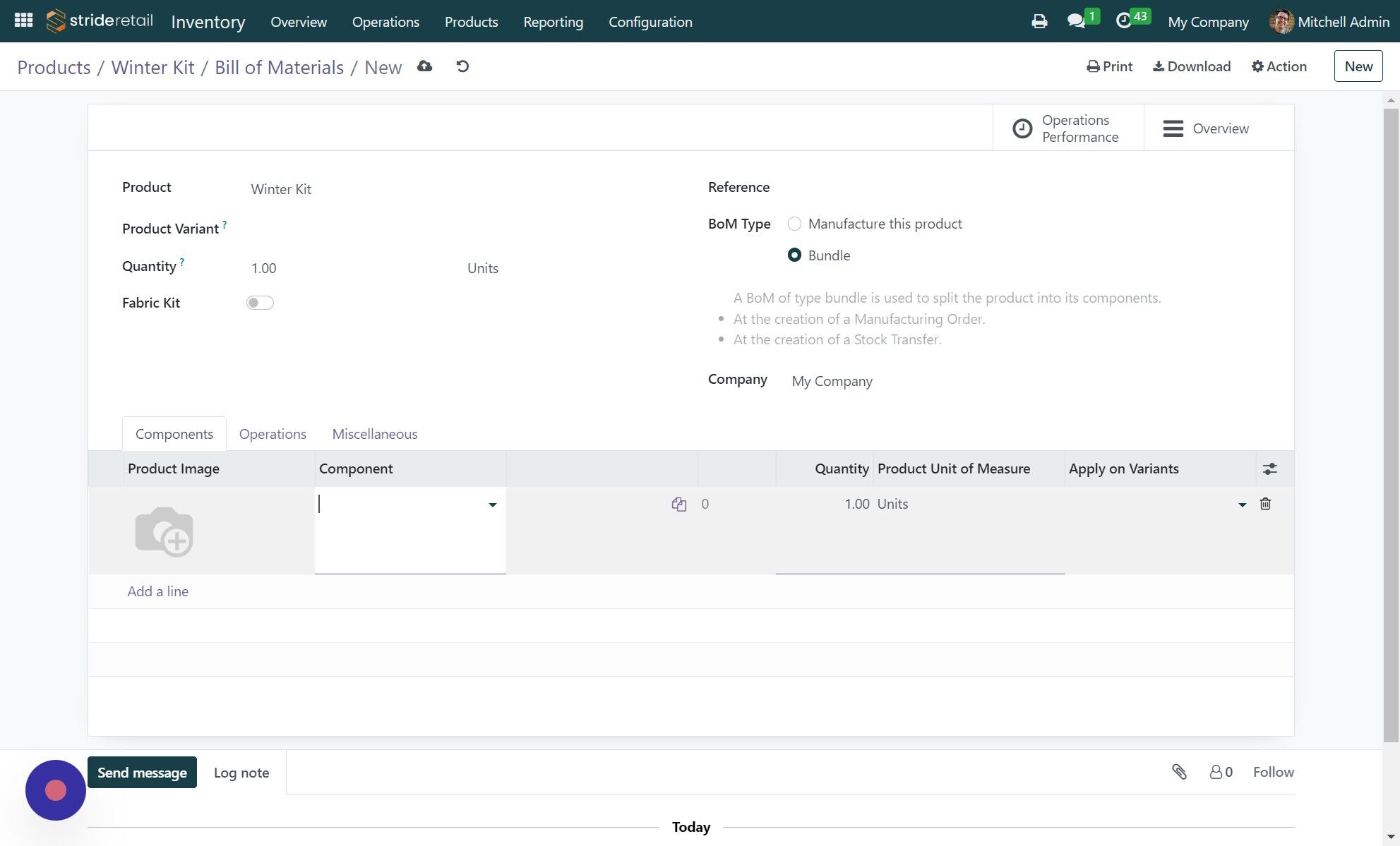The image size is (1400, 846).
Task: Go to Products breadcrumb
Action: pos(54,67)
